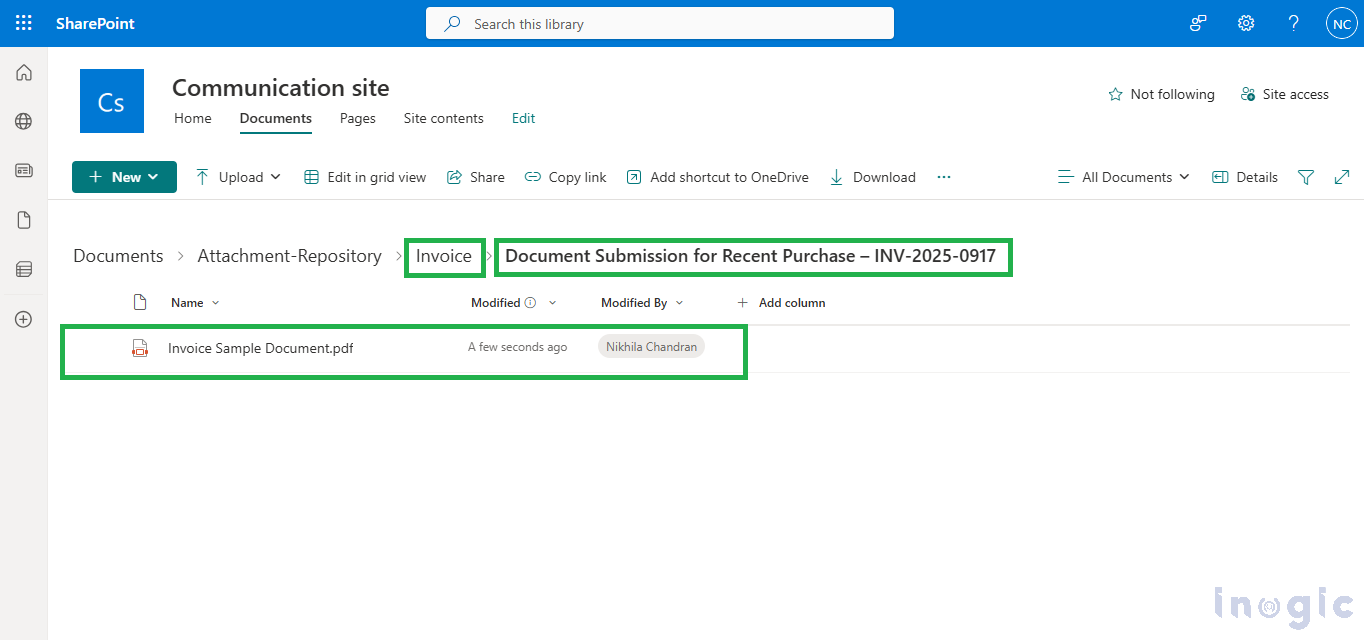1364x640 pixels.
Task: Click the Search this library field
Action: click(660, 23)
